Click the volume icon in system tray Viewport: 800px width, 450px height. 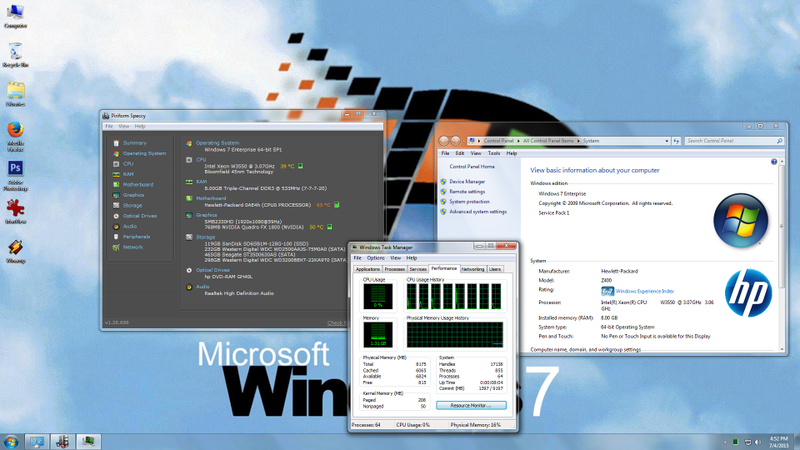pos(758,442)
